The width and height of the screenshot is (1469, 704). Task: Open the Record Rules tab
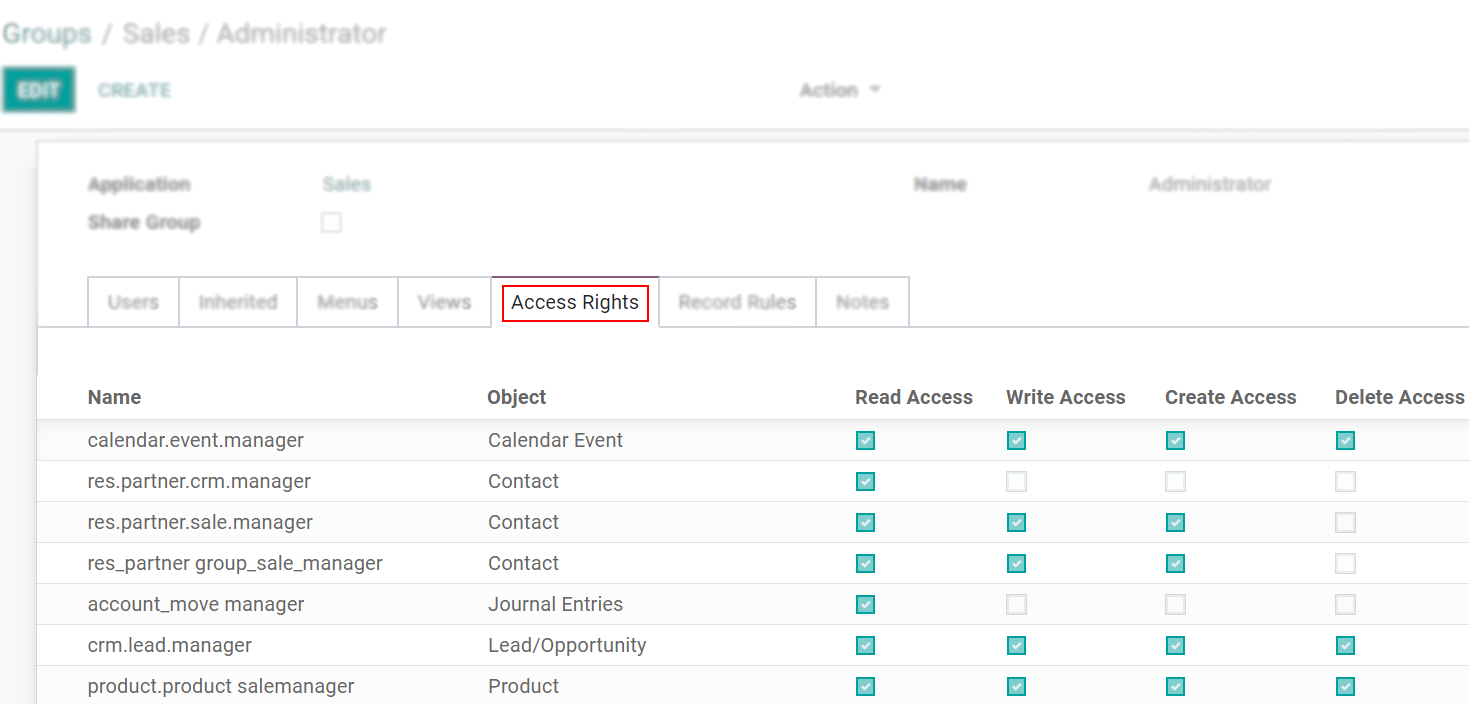(x=737, y=301)
